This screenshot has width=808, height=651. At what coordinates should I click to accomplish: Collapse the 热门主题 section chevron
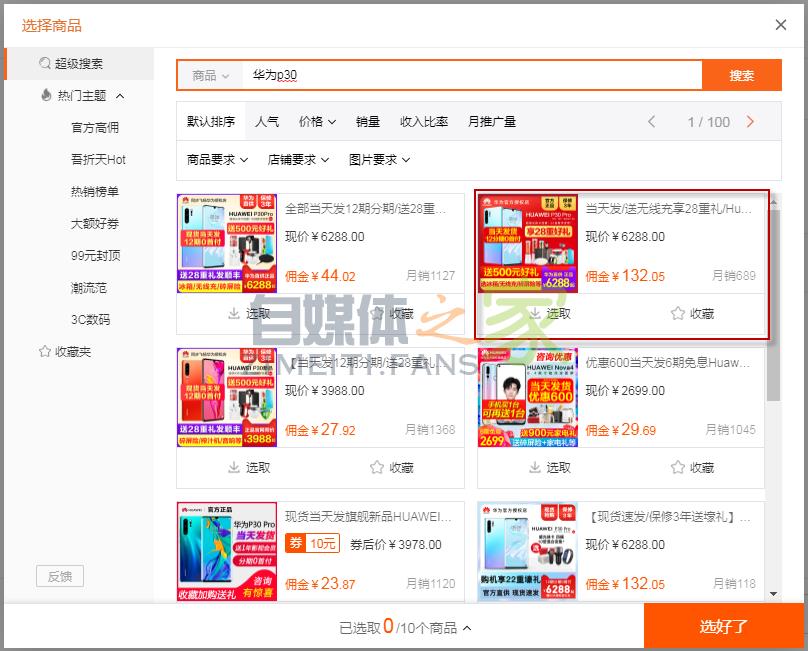click(120, 96)
